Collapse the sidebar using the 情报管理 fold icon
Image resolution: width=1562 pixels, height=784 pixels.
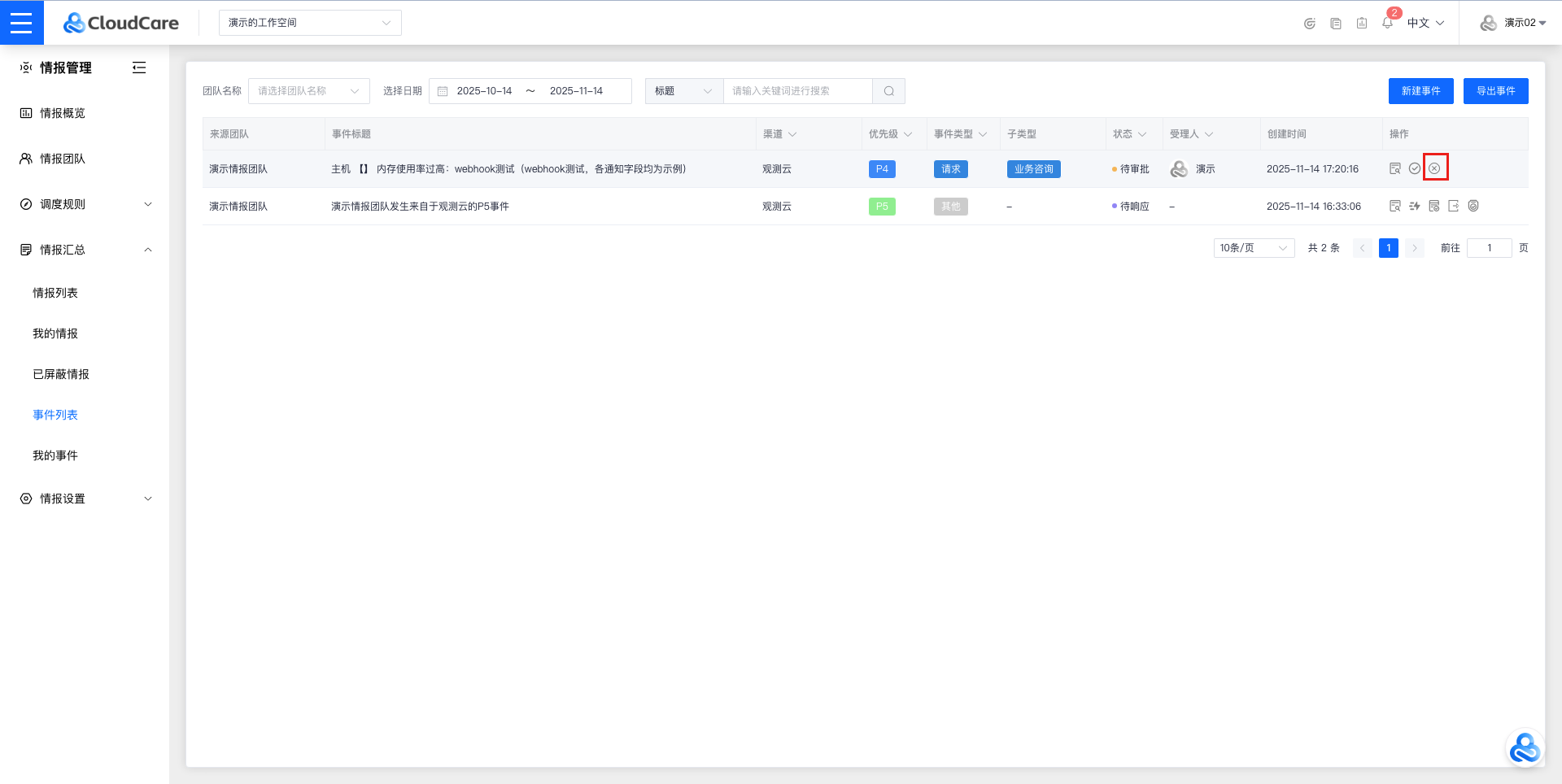point(139,68)
